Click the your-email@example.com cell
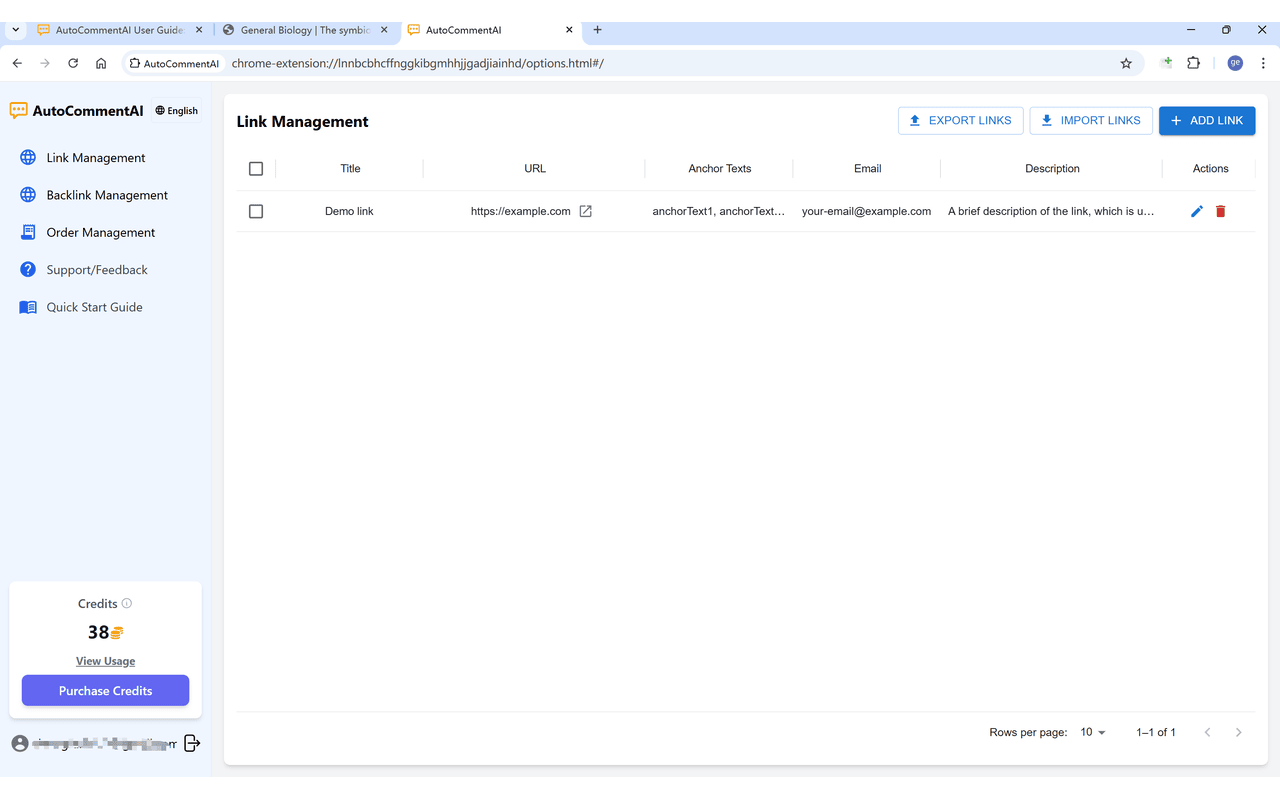The width and height of the screenshot is (1280, 800). click(x=867, y=211)
